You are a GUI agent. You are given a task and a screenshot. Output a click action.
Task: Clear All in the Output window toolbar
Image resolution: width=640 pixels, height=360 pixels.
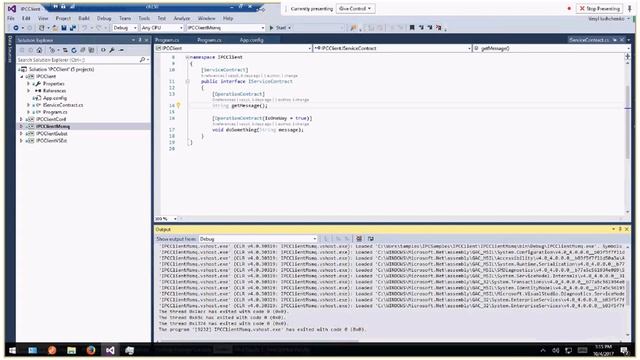pos(359,238)
